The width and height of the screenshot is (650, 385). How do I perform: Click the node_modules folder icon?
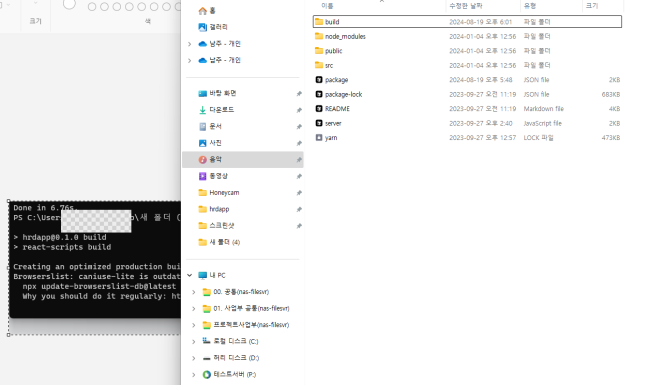pyautogui.click(x=319, y=36)
